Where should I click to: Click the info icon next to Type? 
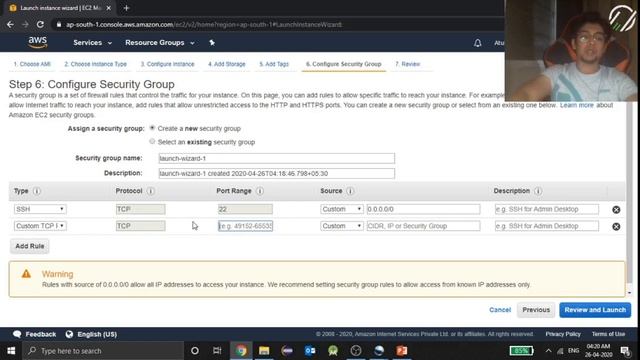point(37,191)
